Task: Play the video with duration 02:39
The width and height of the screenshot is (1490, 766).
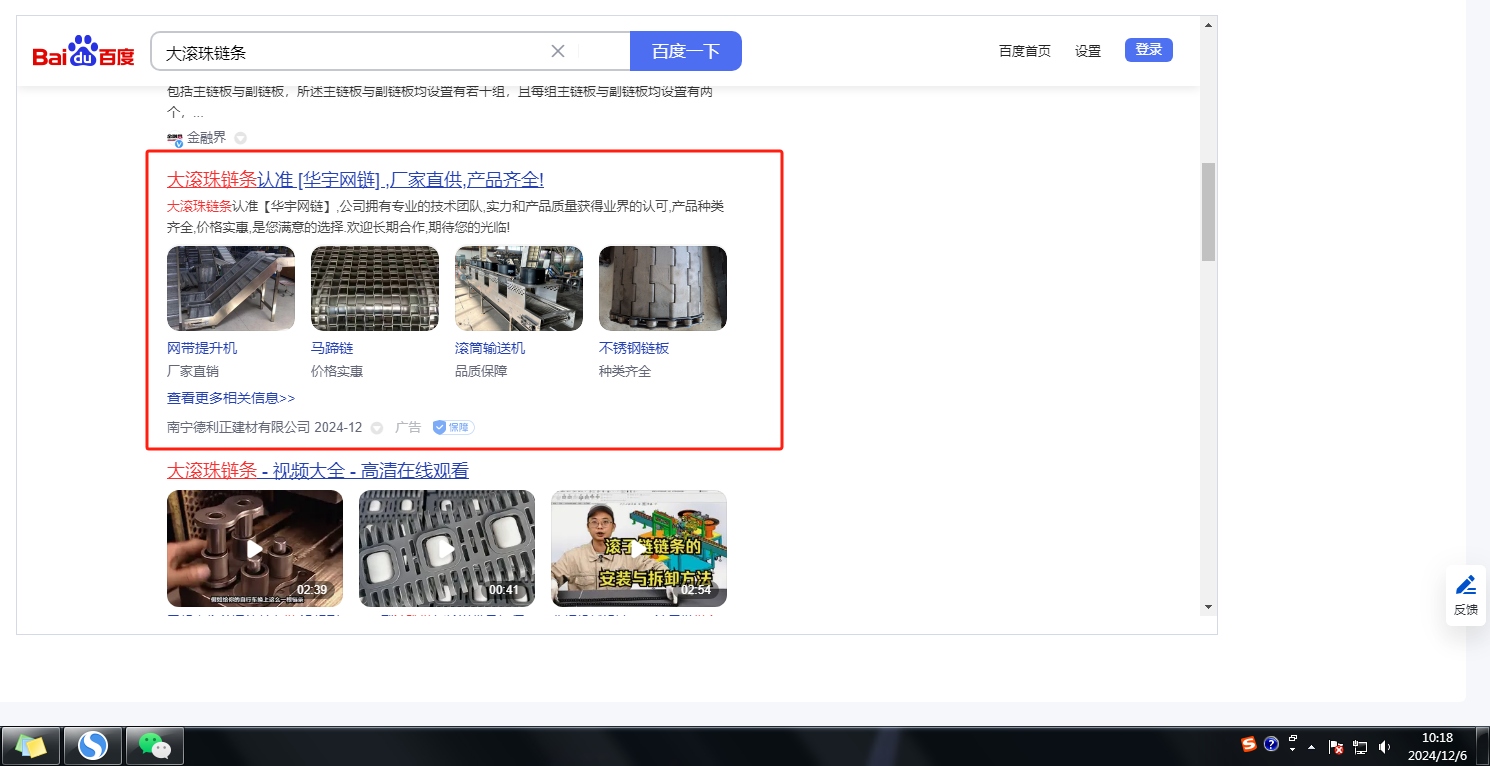Action: tap(255, 548)
